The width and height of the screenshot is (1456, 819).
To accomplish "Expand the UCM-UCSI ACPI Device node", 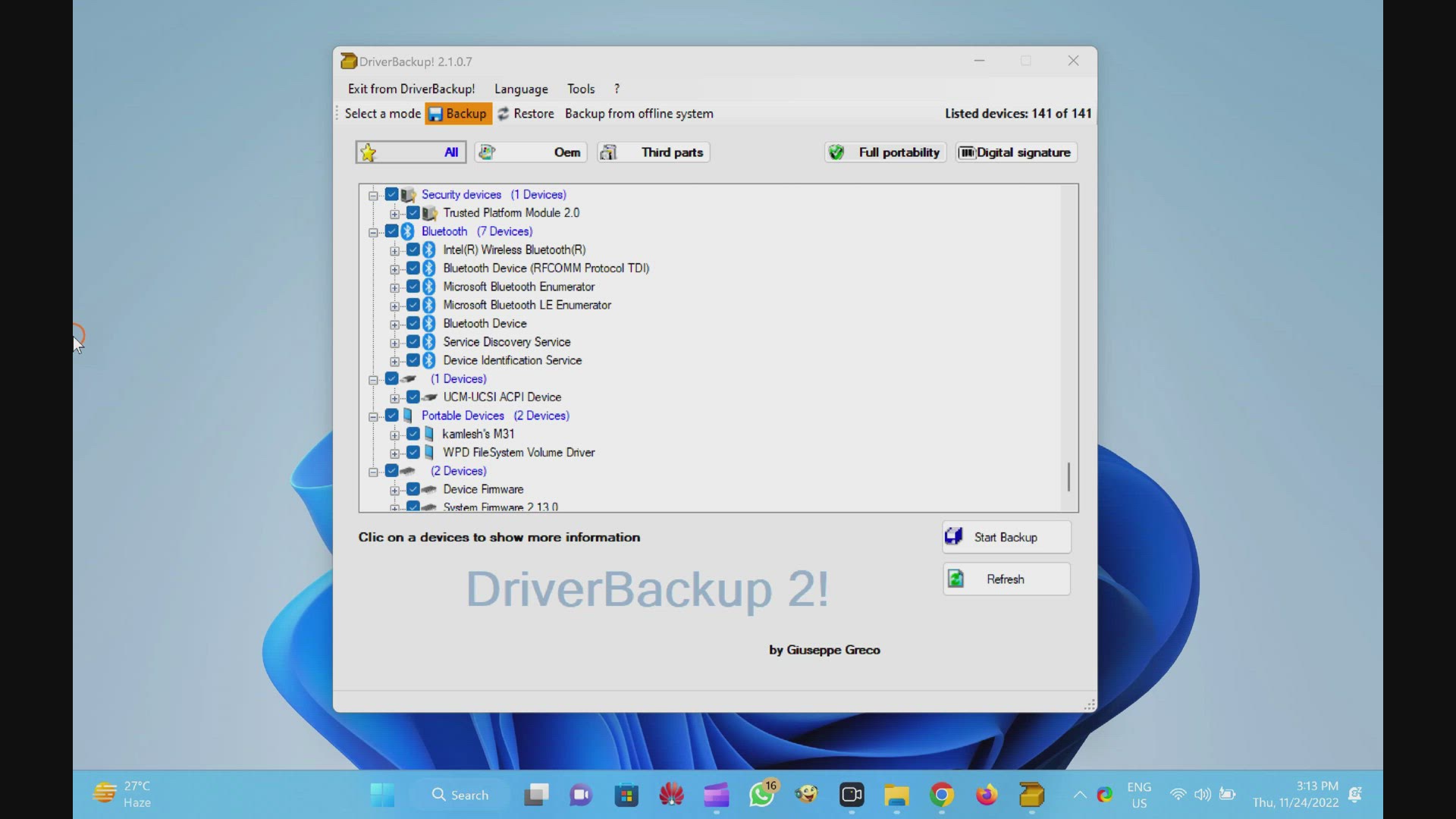I will click(394, 398).
